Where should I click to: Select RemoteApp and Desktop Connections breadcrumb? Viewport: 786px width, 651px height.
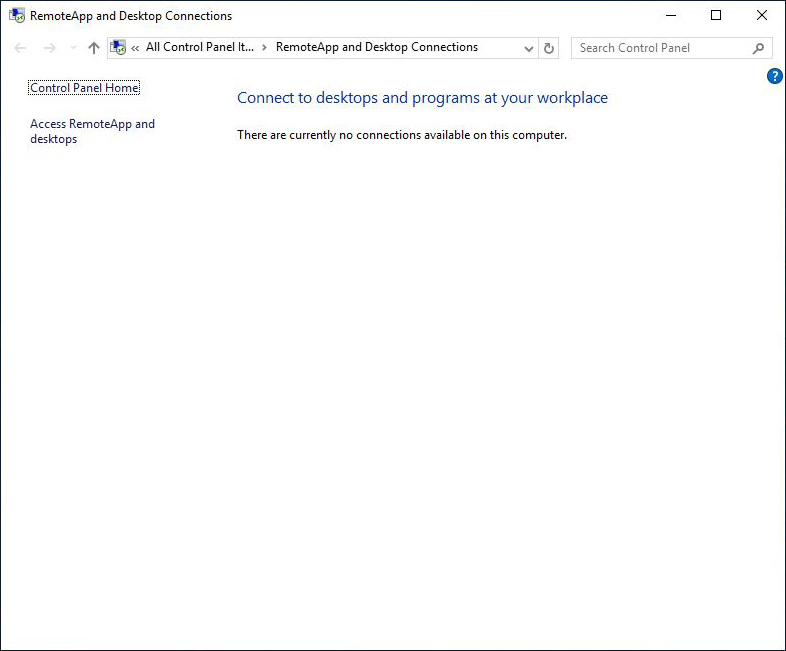click(377, 47)
